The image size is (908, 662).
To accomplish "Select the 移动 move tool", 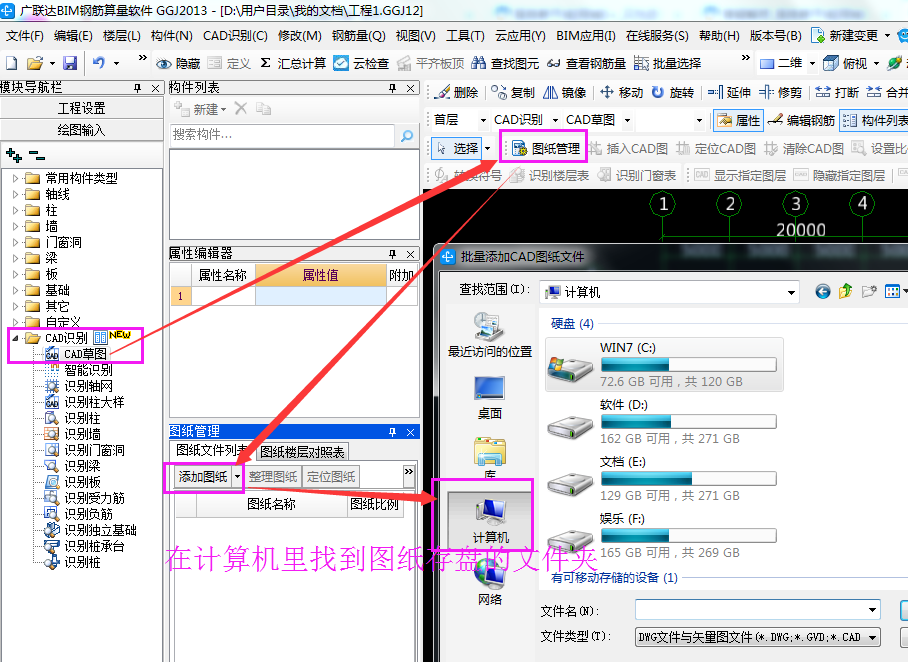I will (621, 92).
